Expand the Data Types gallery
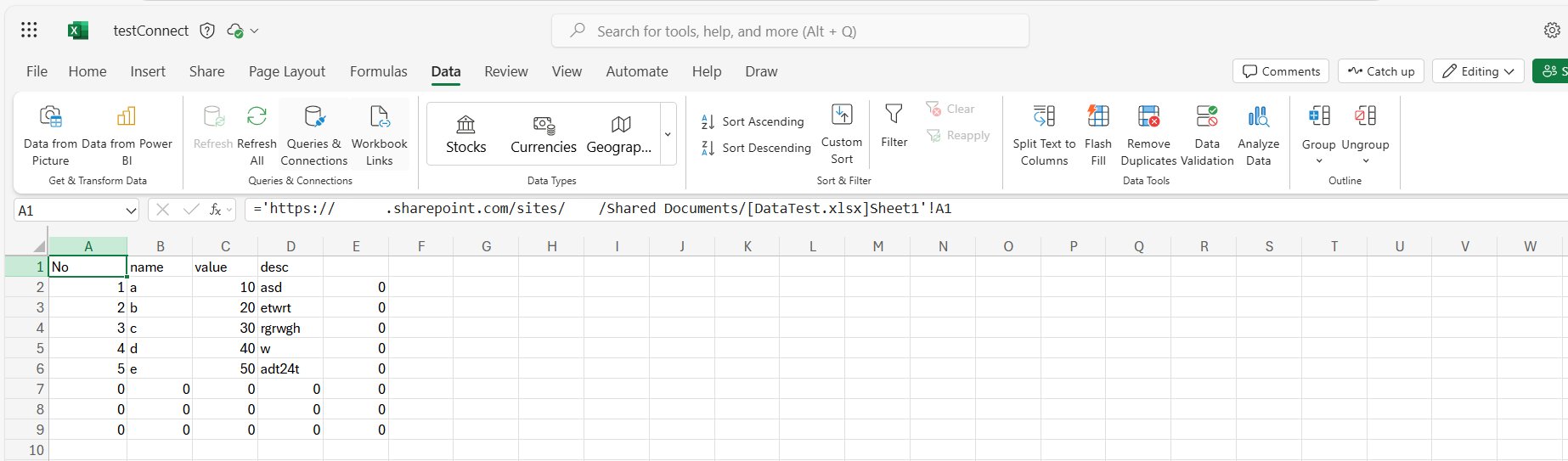The image size is (1568, 461). (x=668, y=134)
